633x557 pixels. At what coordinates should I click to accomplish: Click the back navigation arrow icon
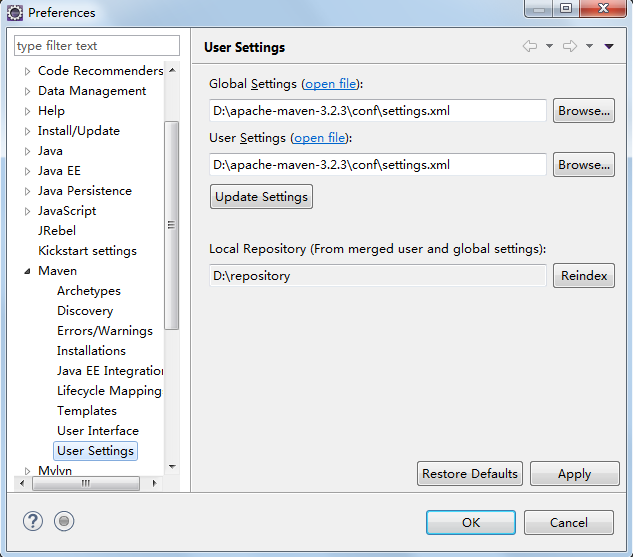pyautogui.click(x=530, y=47)
